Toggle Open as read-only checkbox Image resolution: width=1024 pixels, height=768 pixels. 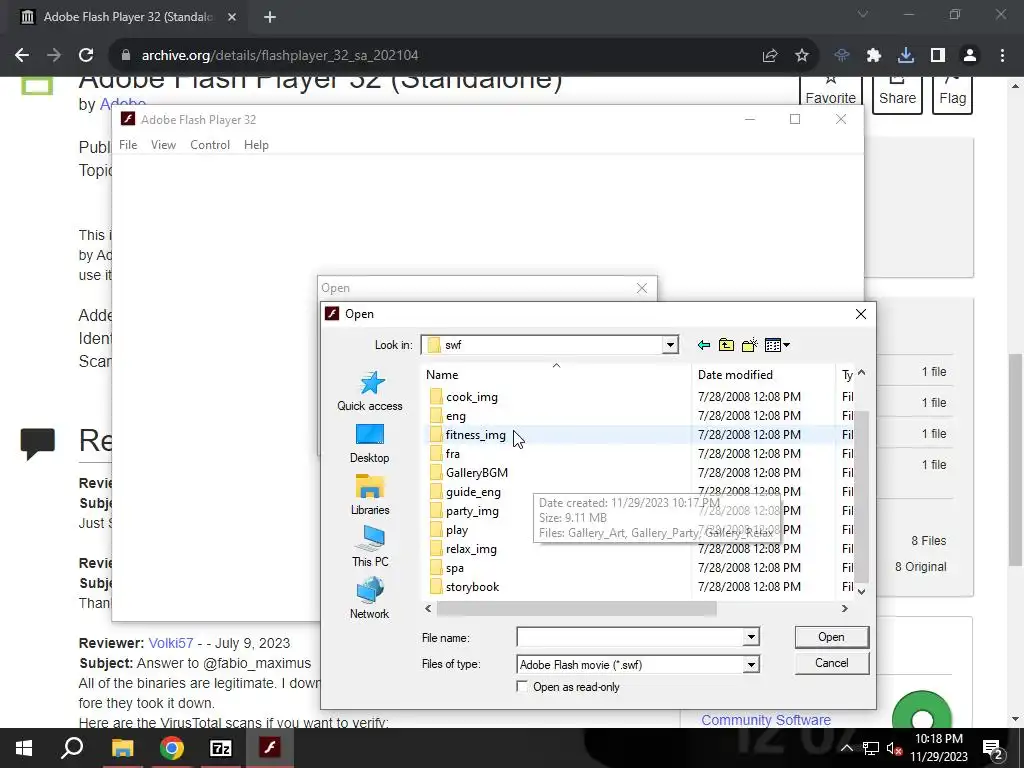click(x=522, y=687)
